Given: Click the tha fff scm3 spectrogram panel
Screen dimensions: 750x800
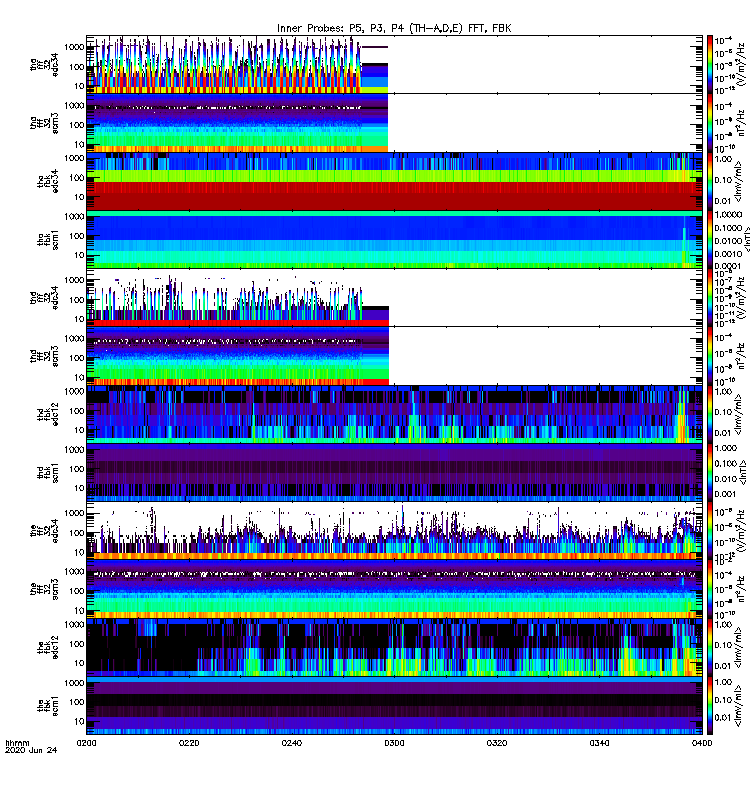Looking at the screenshot, I should [394, 123].
